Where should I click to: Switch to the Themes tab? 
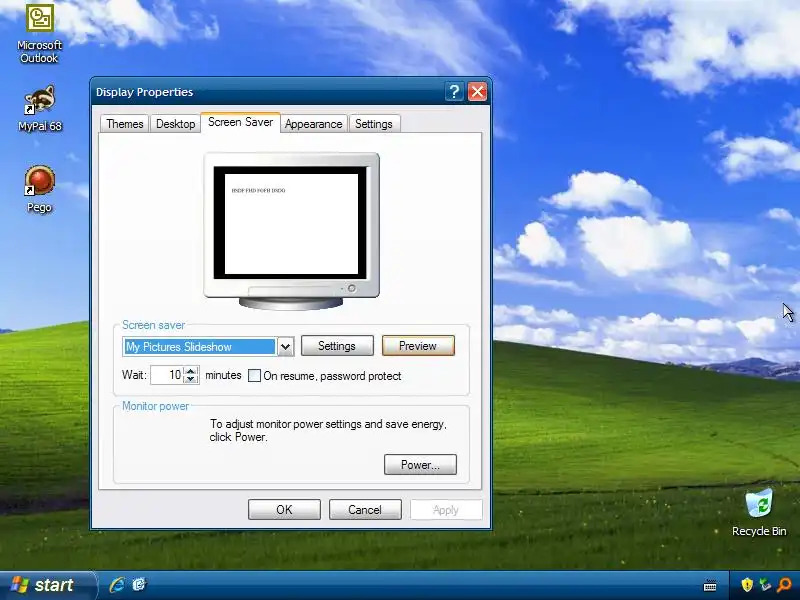pyautogui.click(x=124, y=124)
